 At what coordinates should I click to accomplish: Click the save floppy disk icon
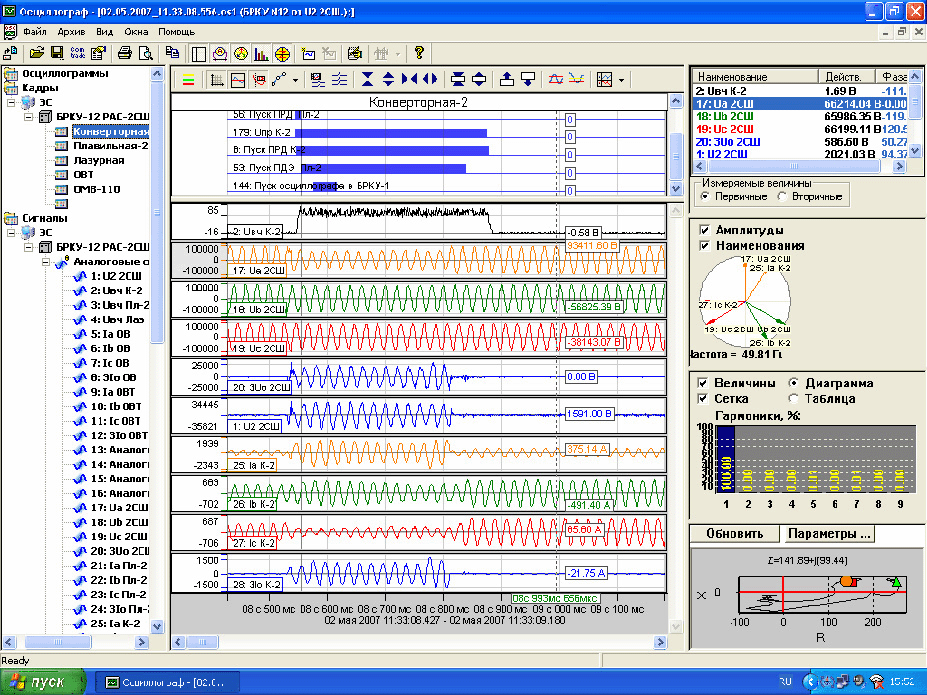(57, 53)
